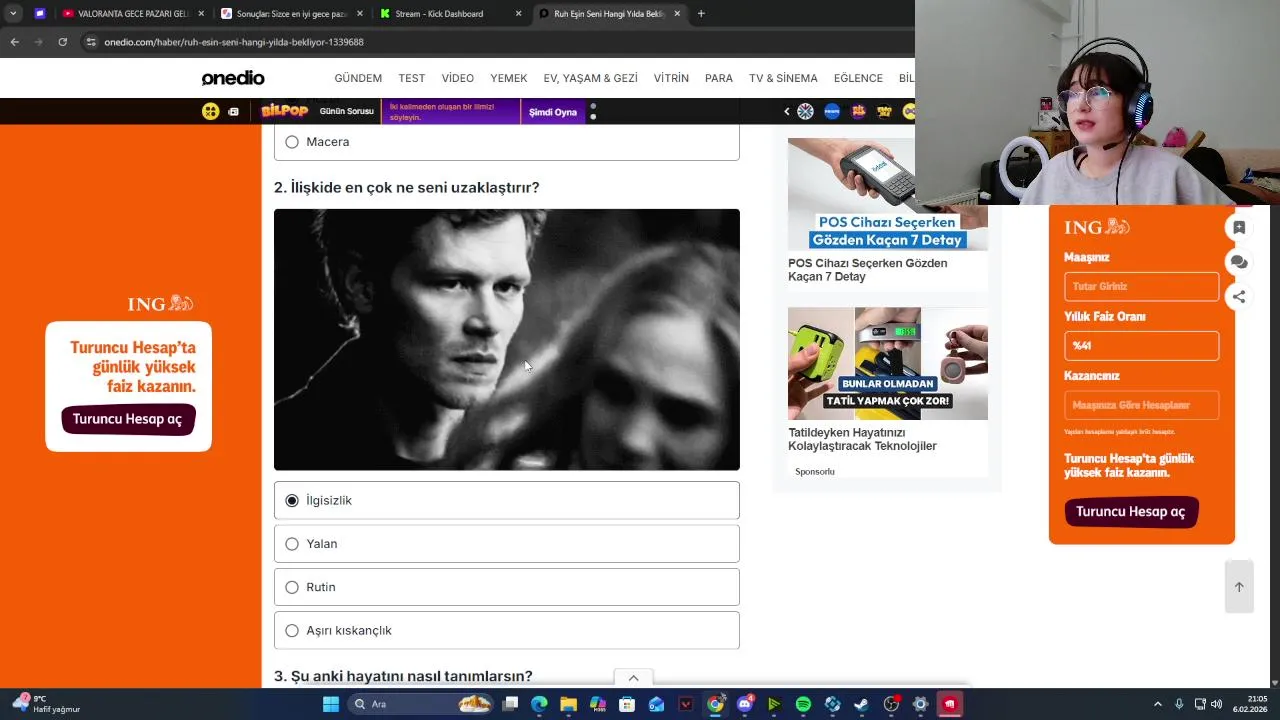Open the Windows Start menu

331,704
